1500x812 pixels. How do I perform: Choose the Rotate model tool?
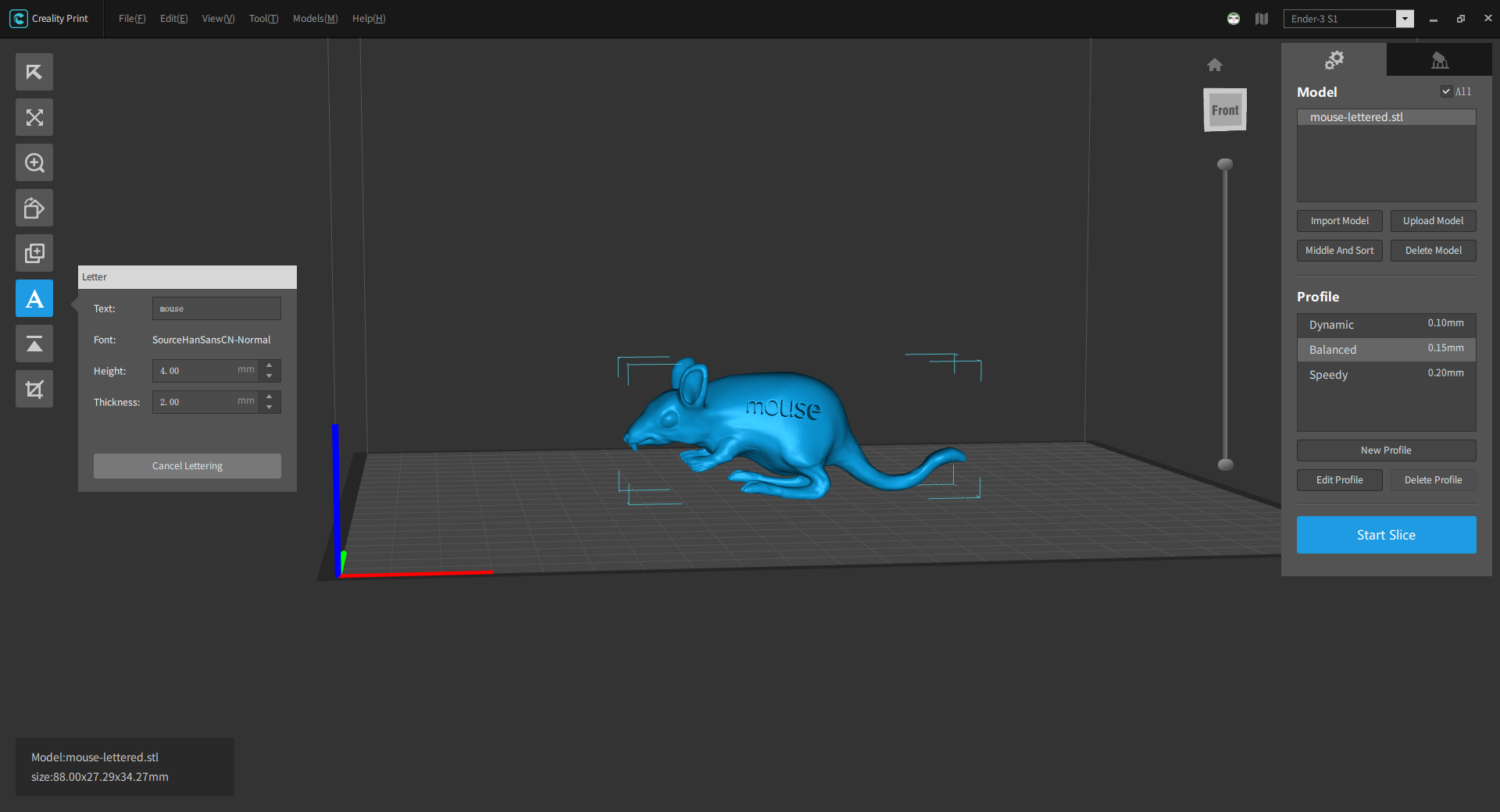point(34,208)
